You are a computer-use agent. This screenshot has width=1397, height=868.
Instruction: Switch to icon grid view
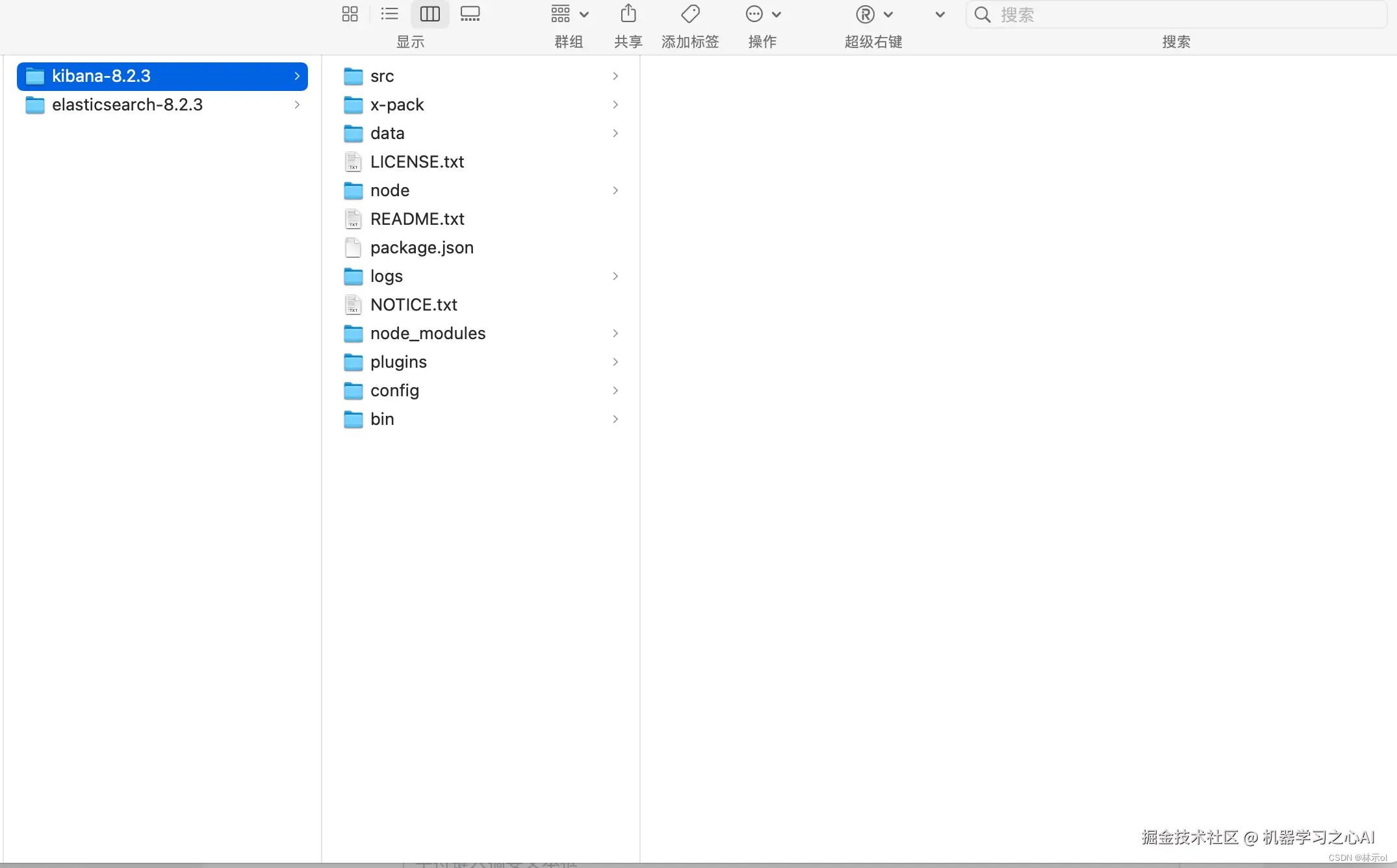click(350, 14)
